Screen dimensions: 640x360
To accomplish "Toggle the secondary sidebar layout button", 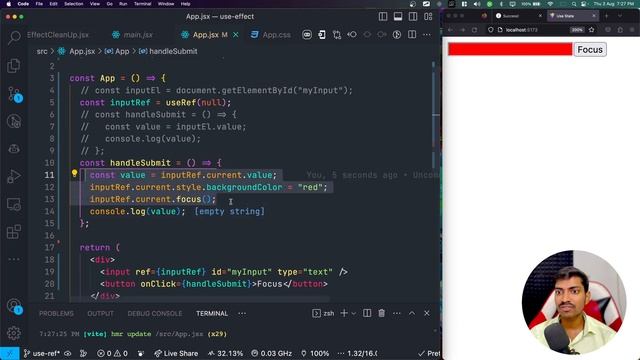I will tap(413, 17).
